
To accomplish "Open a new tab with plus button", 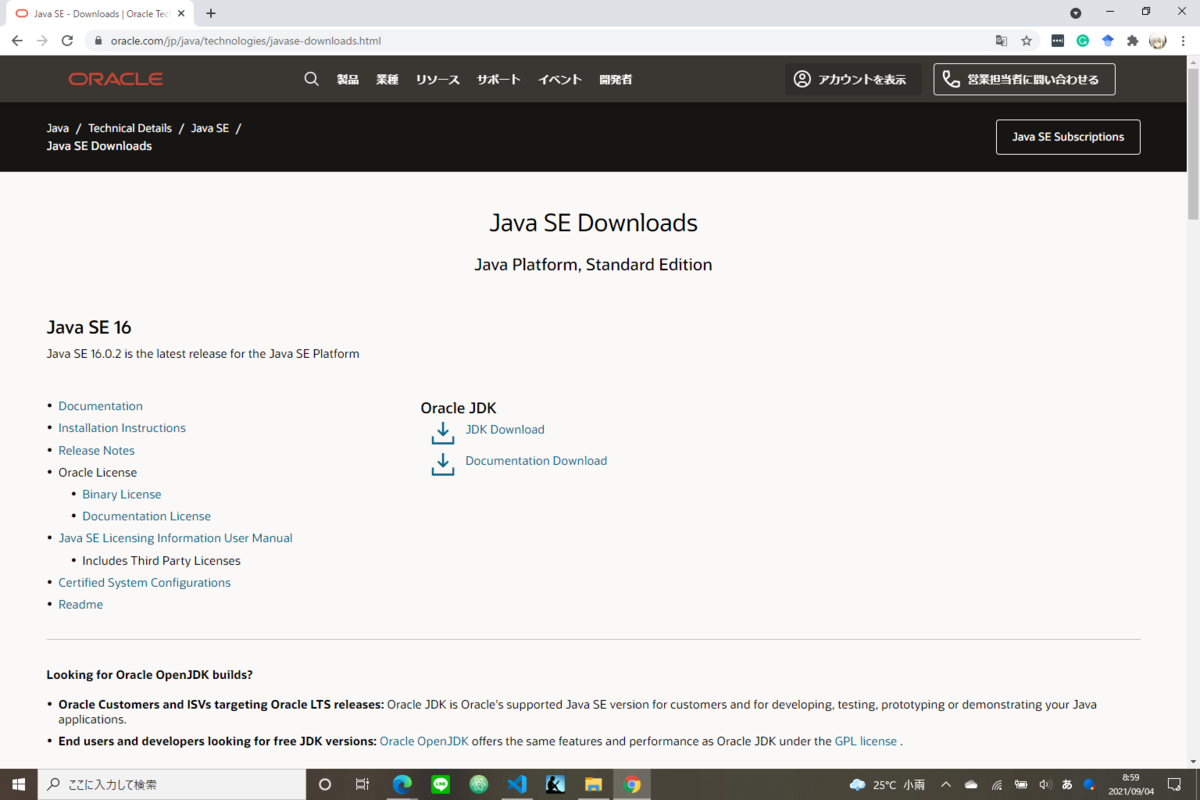I will (x=211, y=14).
